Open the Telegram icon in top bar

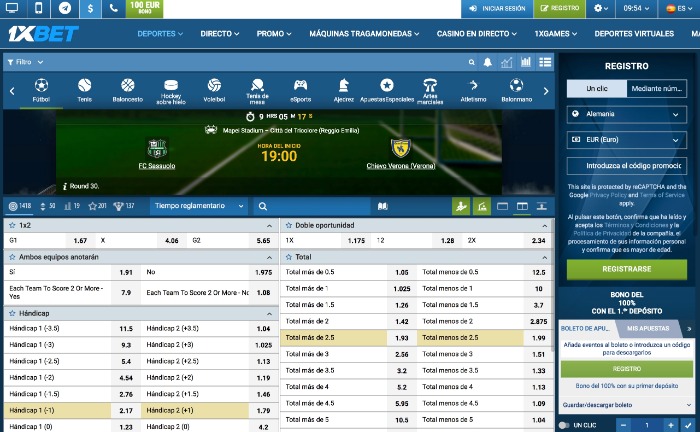click(x=65, y=8)
